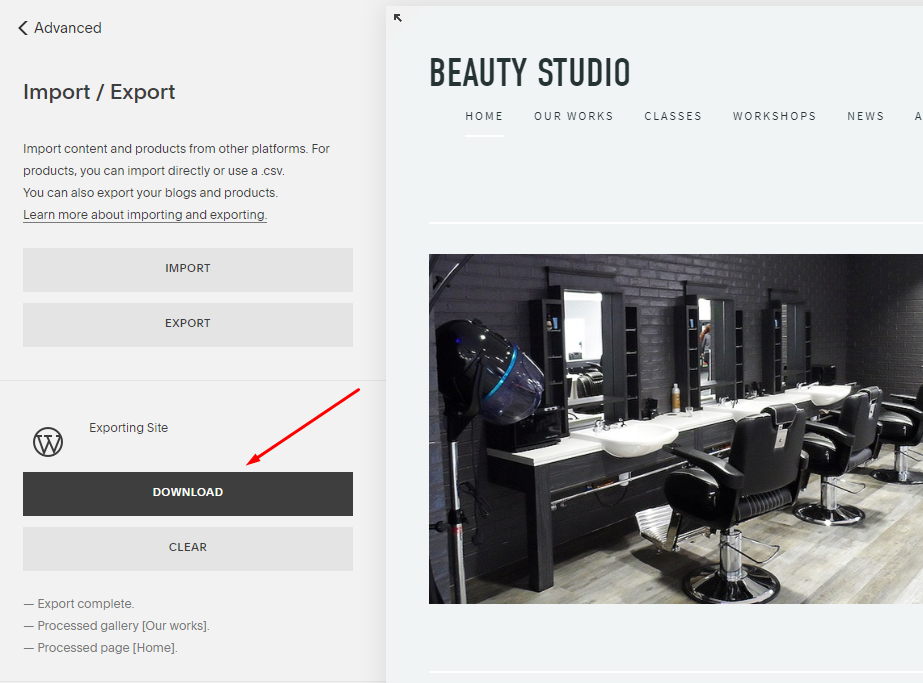923x683 pixels.
Task: Go to the HOME navigation item
Action: tap(484, 116)
